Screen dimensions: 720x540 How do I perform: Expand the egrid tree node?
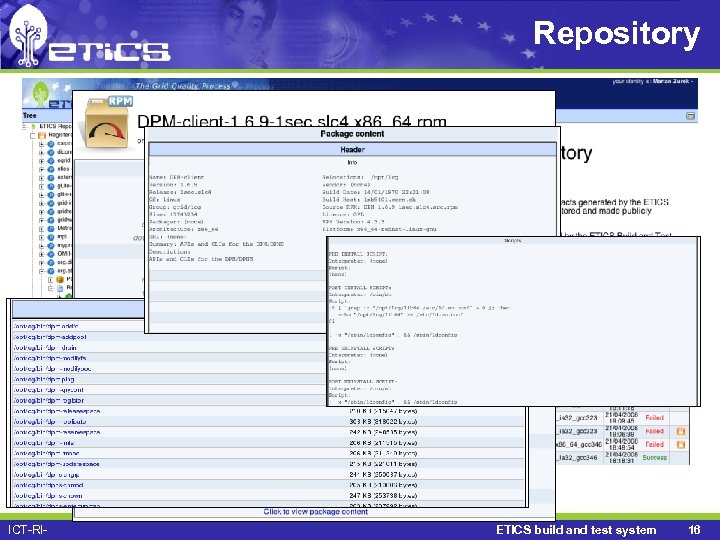click(42, 161)
